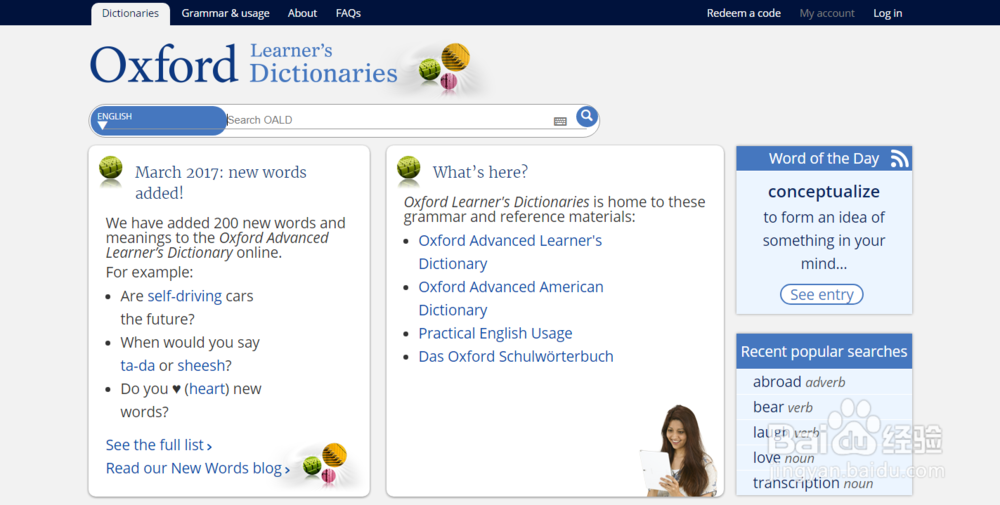Open the heart word link
Viewport: 1000px width, 505px height.
pos(207,389)
